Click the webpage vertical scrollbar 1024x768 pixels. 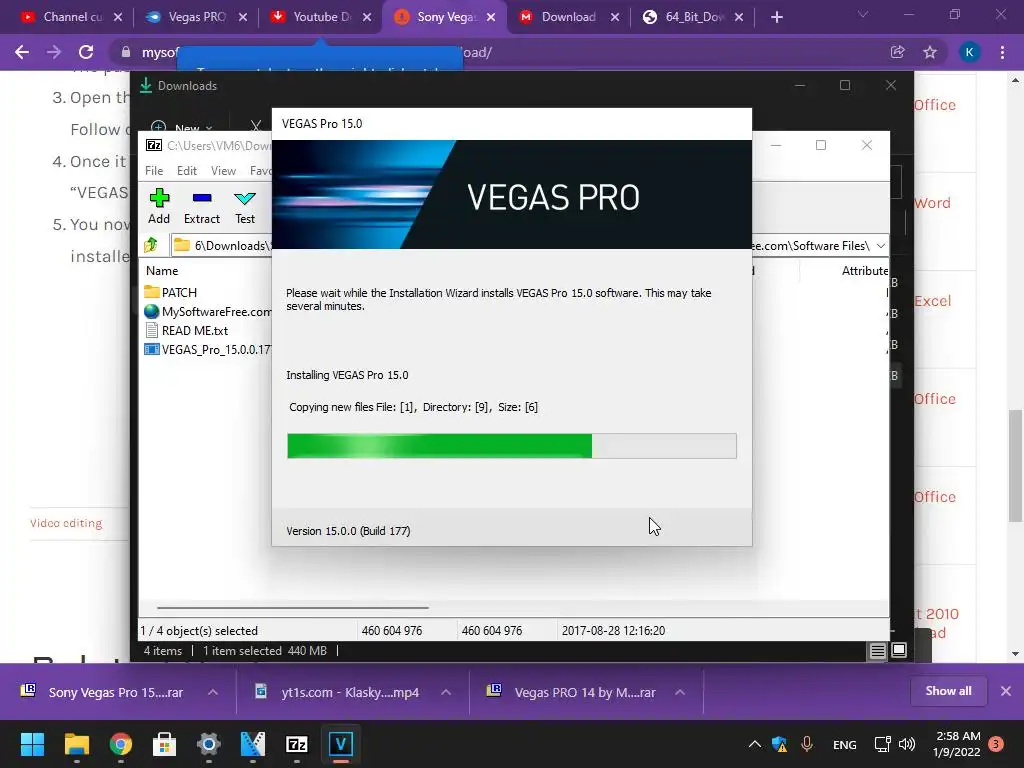[1015, 466]
